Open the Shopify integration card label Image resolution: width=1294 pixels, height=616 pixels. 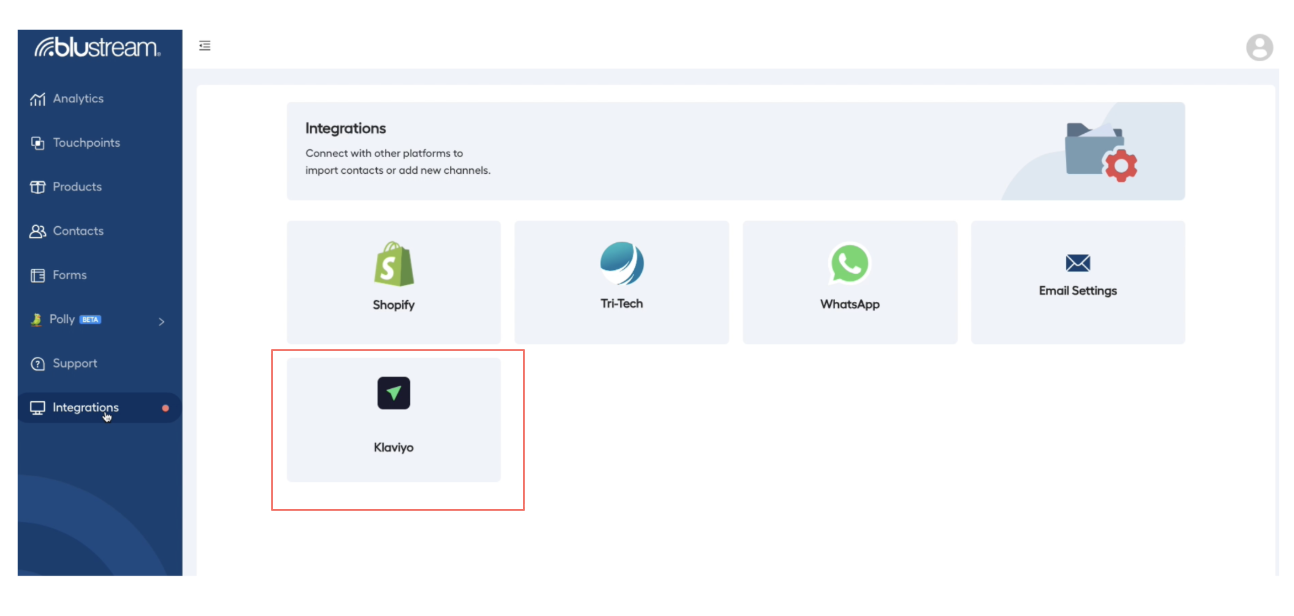394,305
